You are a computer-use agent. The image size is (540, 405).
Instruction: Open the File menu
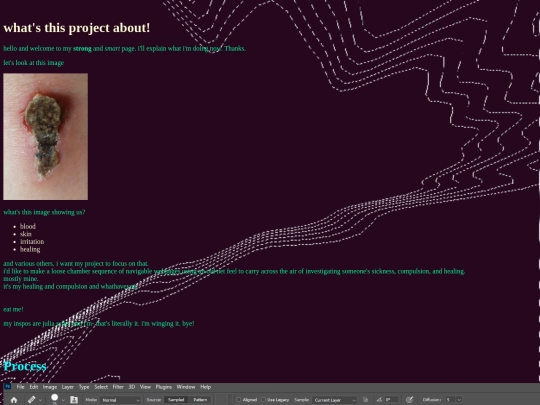(x=20, y=387)
